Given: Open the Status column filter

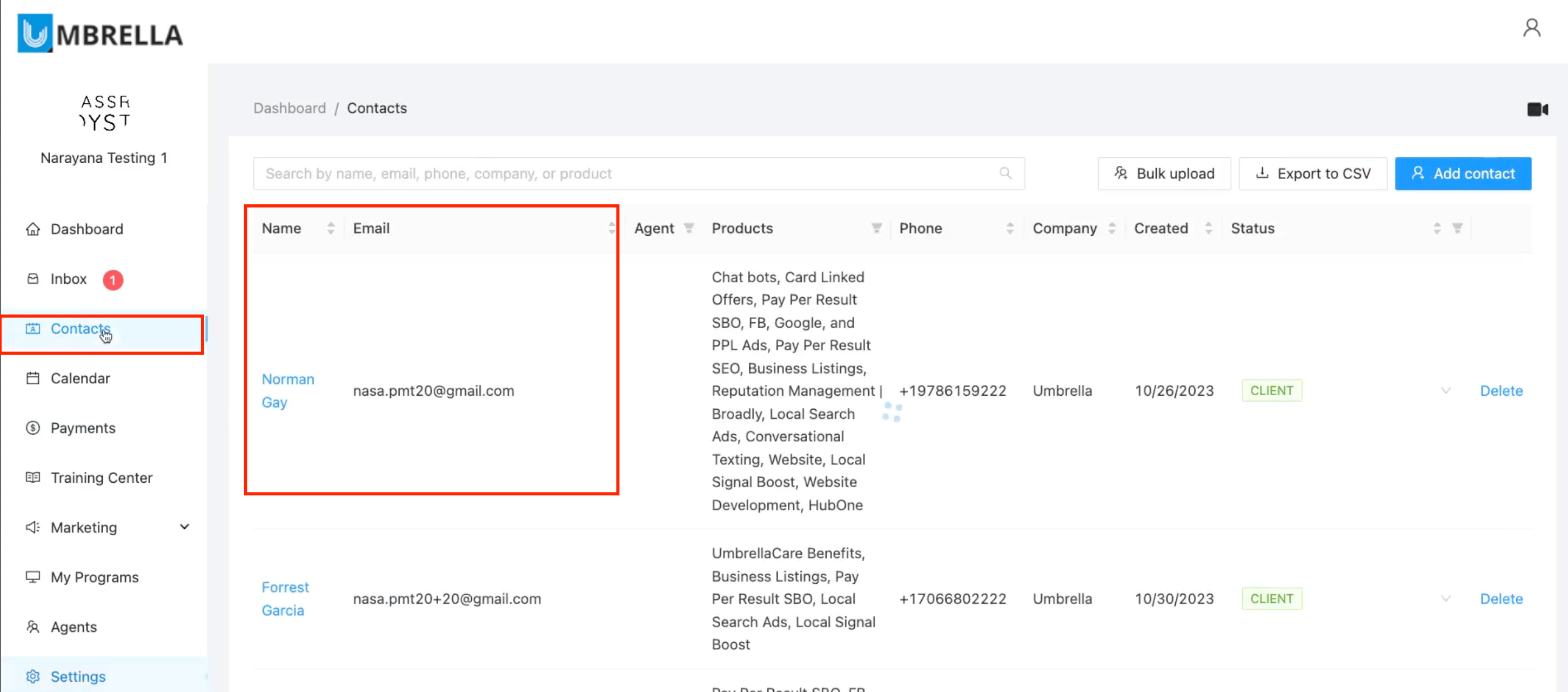Looking at the screenshot, I should coord(1457,229).
